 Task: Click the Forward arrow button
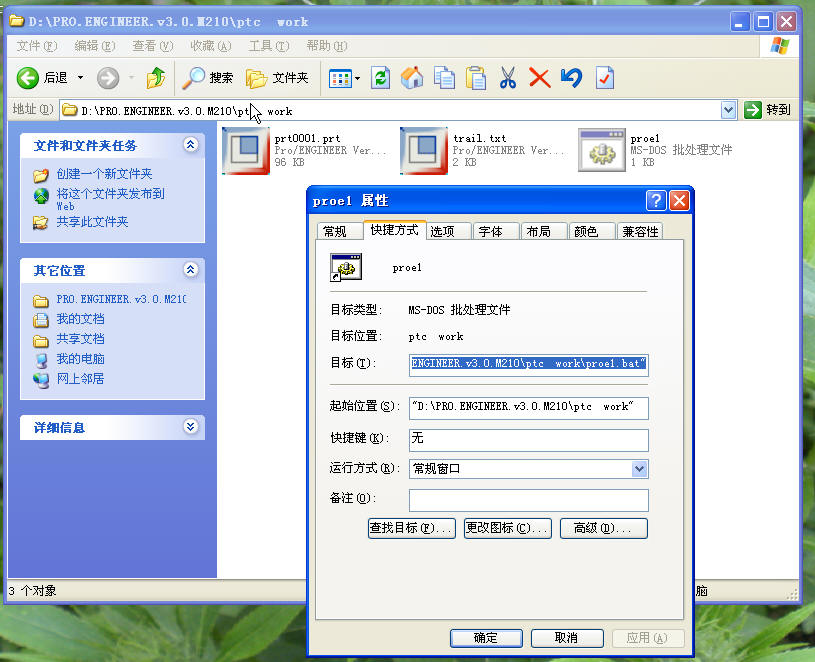tap(108, 78)
